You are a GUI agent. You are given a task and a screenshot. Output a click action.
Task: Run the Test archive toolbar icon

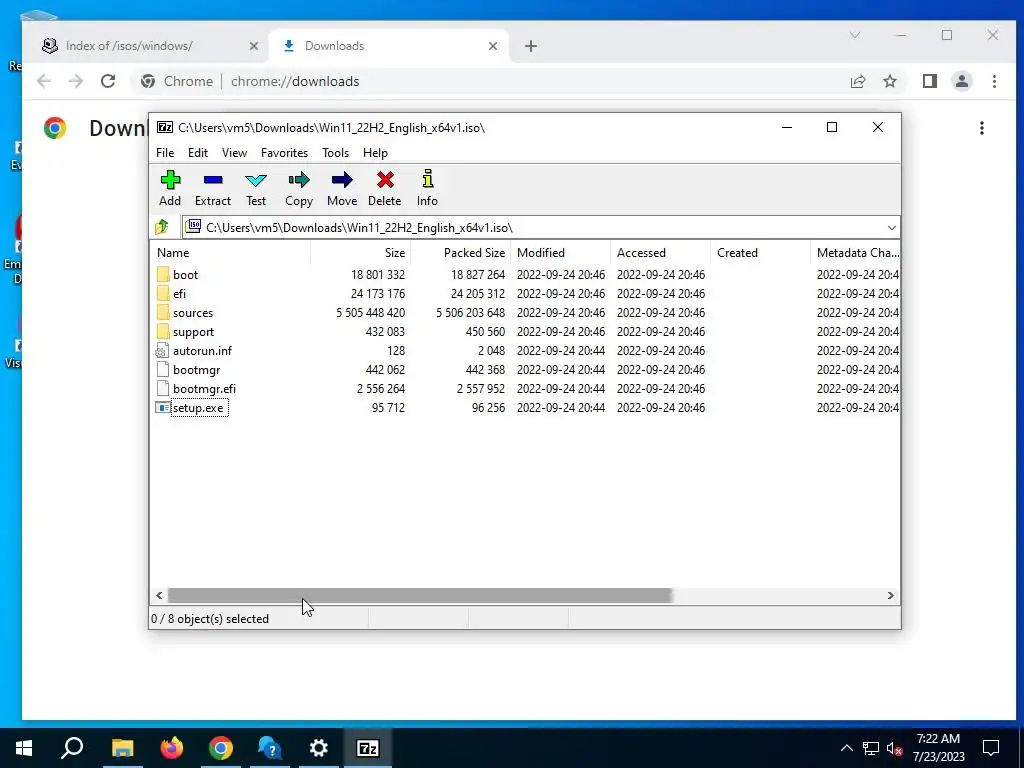point(256,180)
